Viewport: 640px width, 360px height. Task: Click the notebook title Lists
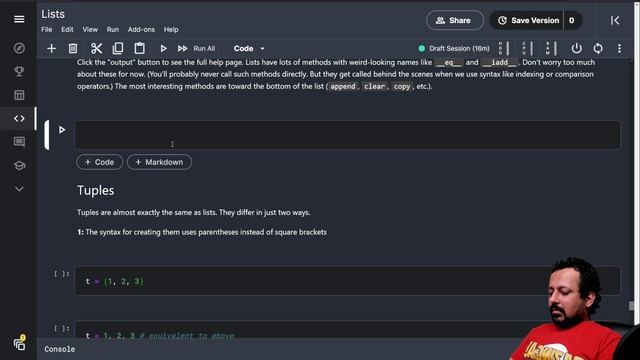tap(53, 14)
